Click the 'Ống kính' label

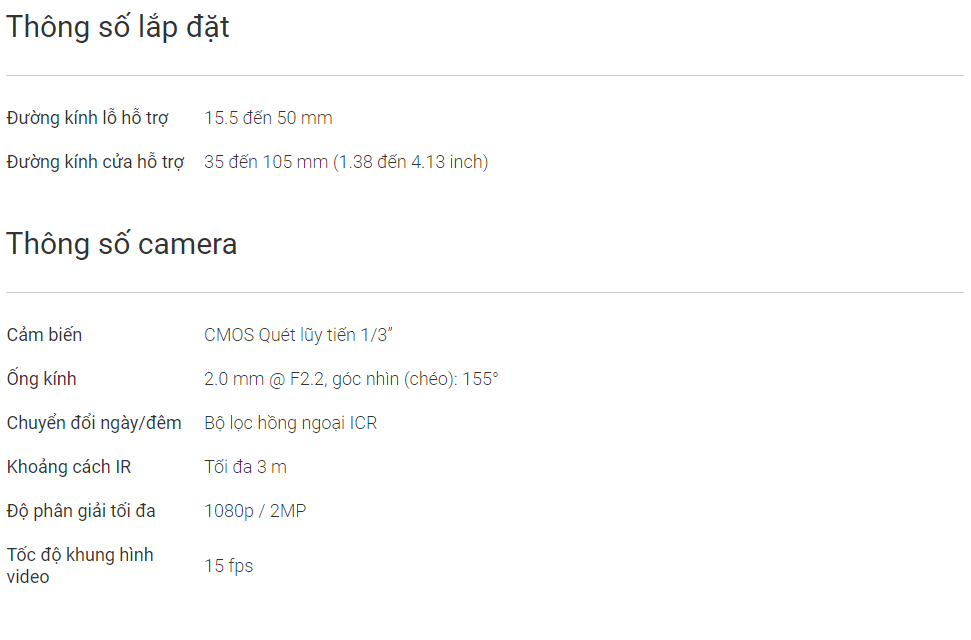41,378
